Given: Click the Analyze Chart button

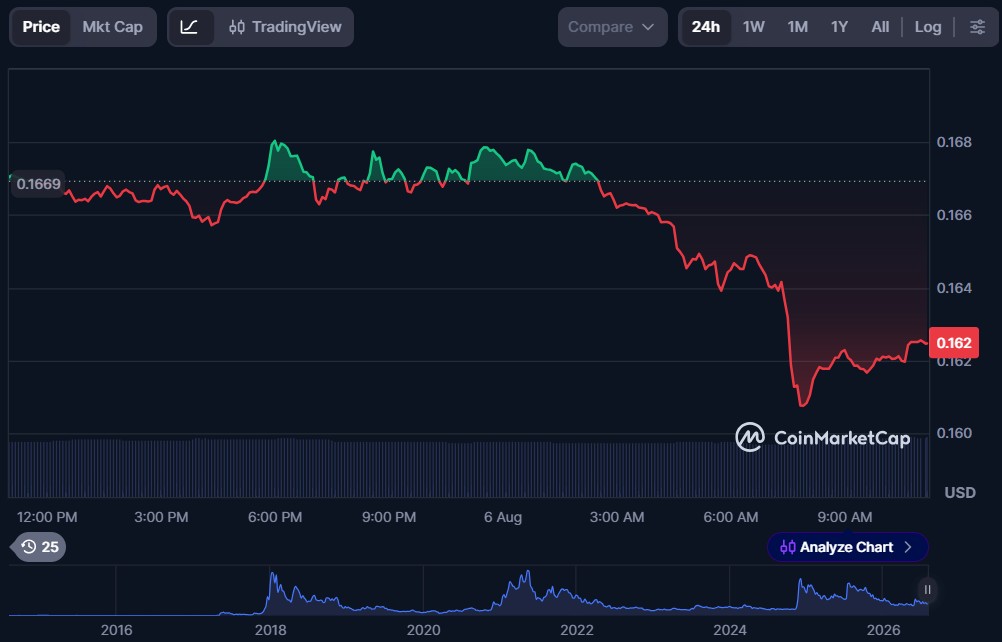Looking at the screenshot, I should 847,547.
